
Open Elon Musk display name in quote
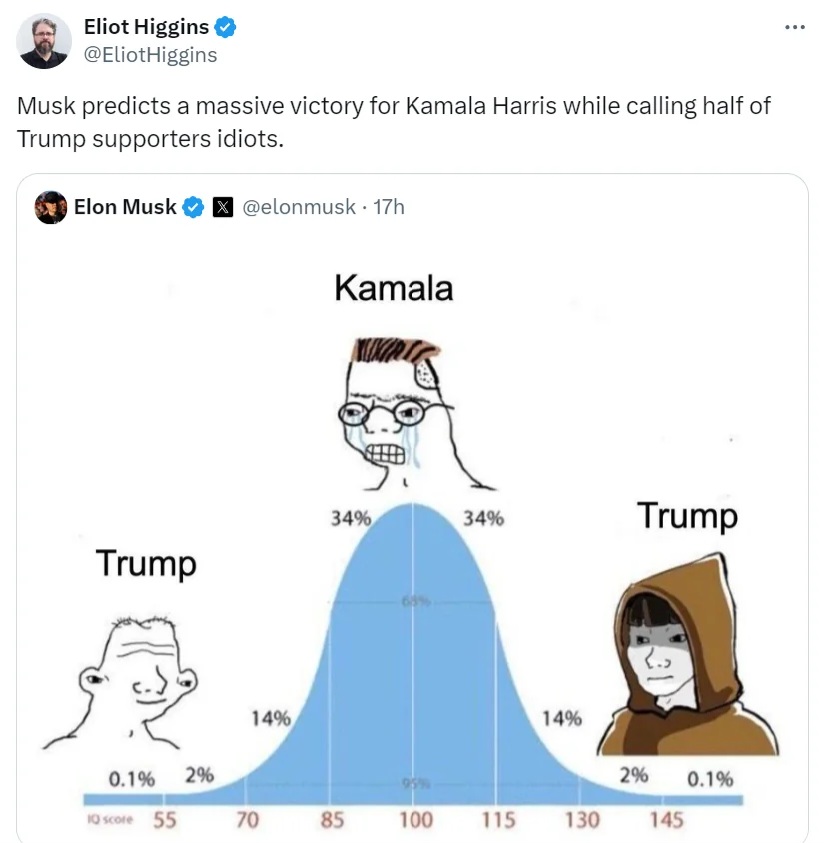tap(125, 207)
